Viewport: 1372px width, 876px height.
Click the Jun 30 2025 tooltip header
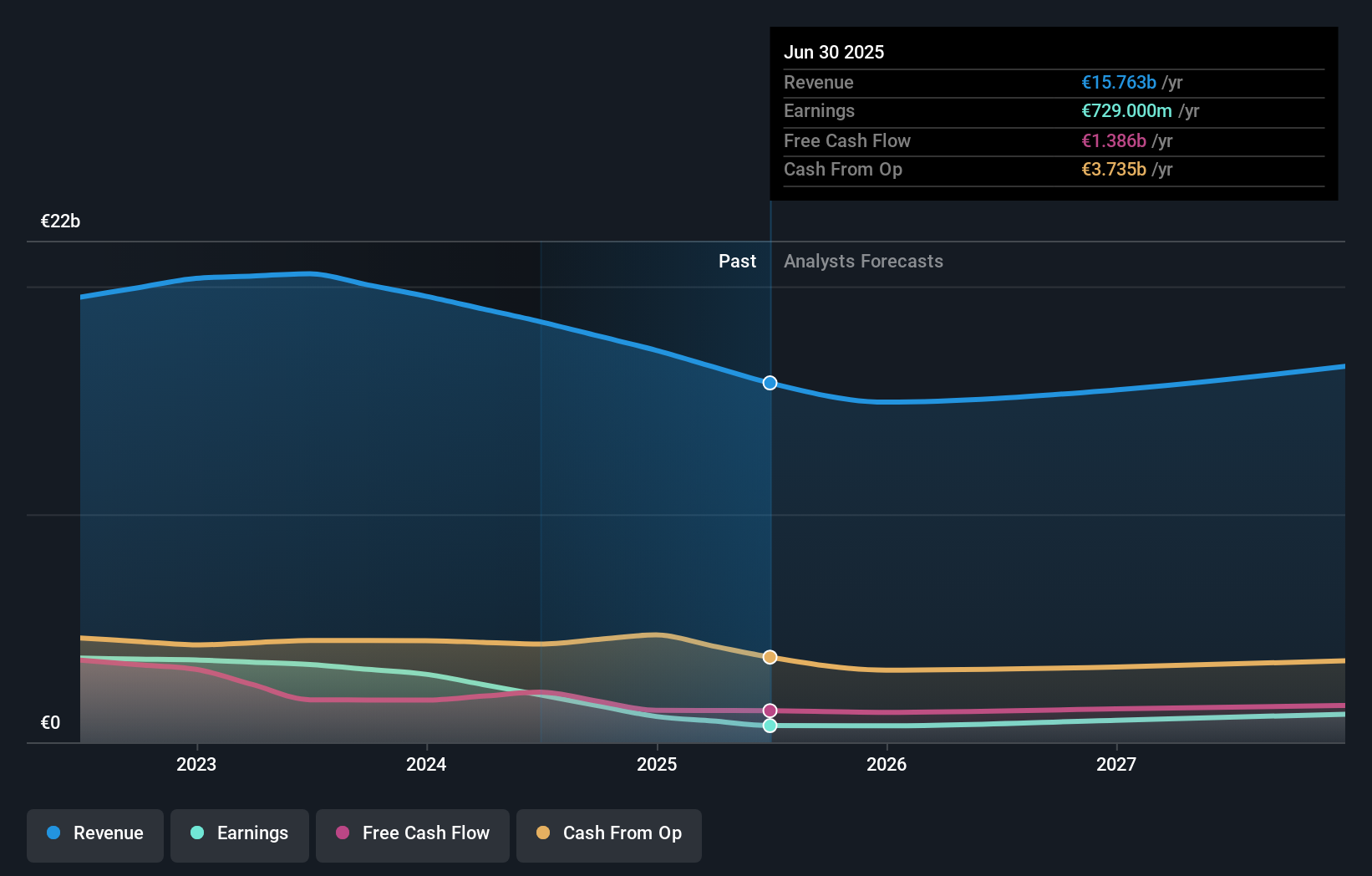tap(834, 52)
